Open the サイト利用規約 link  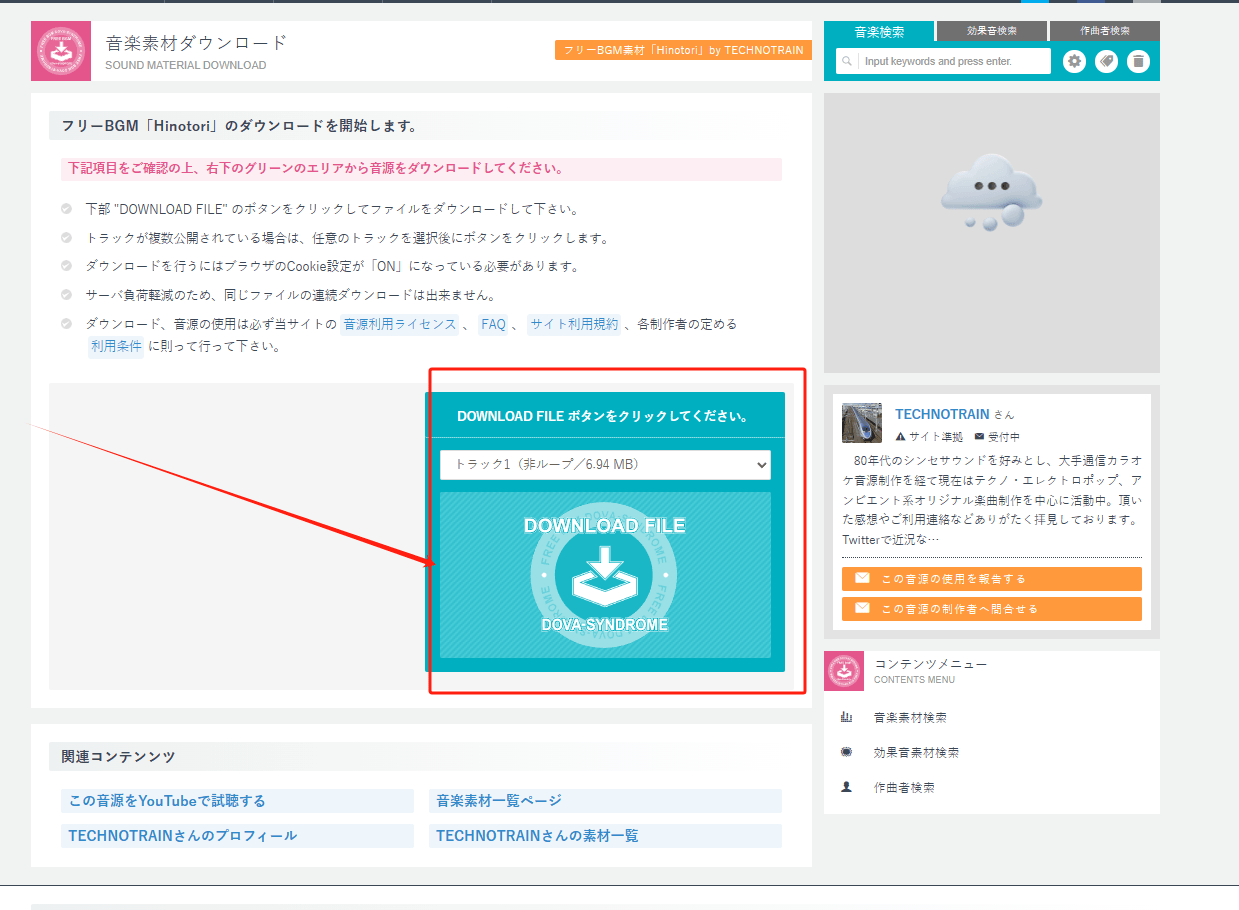point(573,325)
